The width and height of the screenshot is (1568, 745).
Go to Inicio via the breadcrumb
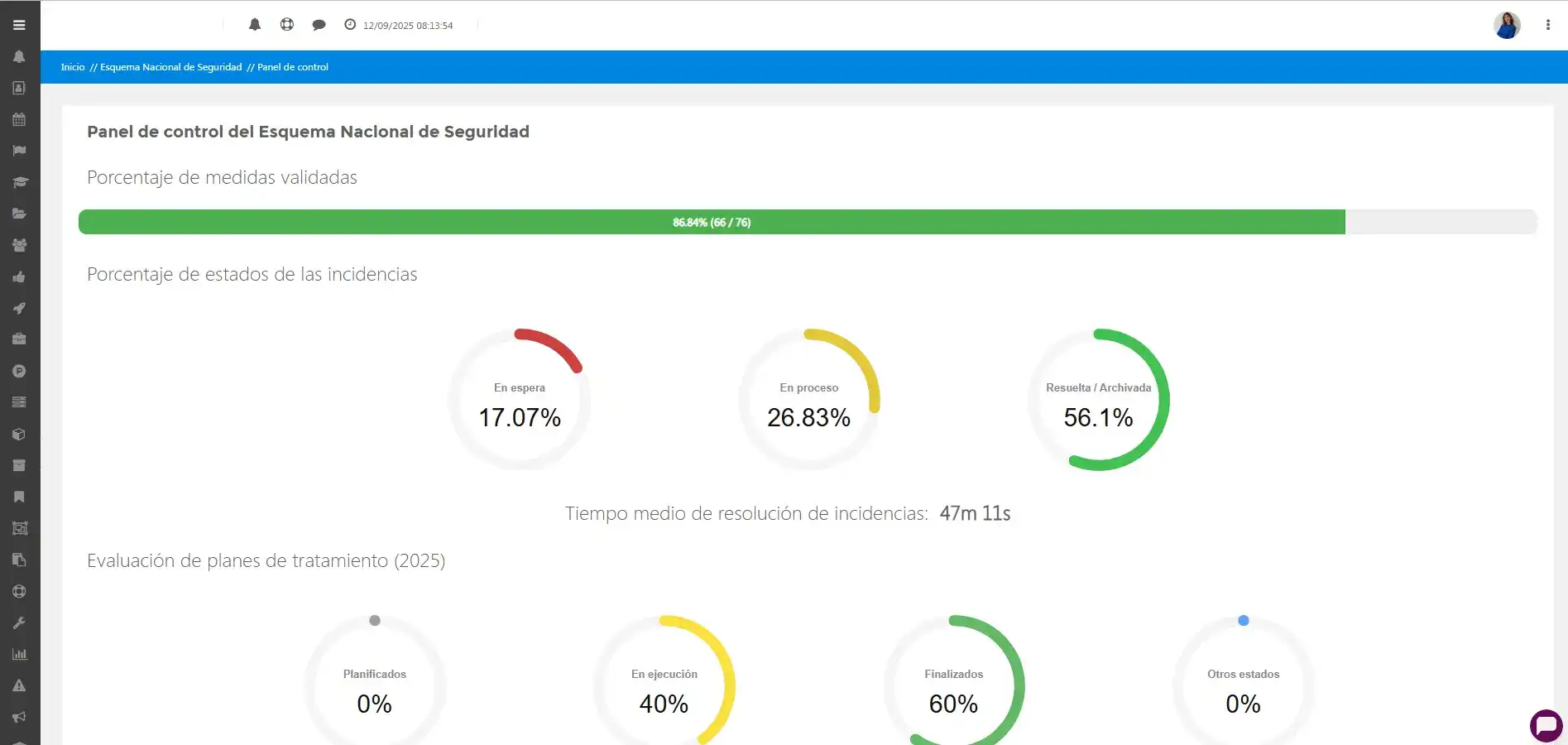(x=73, y=67)
